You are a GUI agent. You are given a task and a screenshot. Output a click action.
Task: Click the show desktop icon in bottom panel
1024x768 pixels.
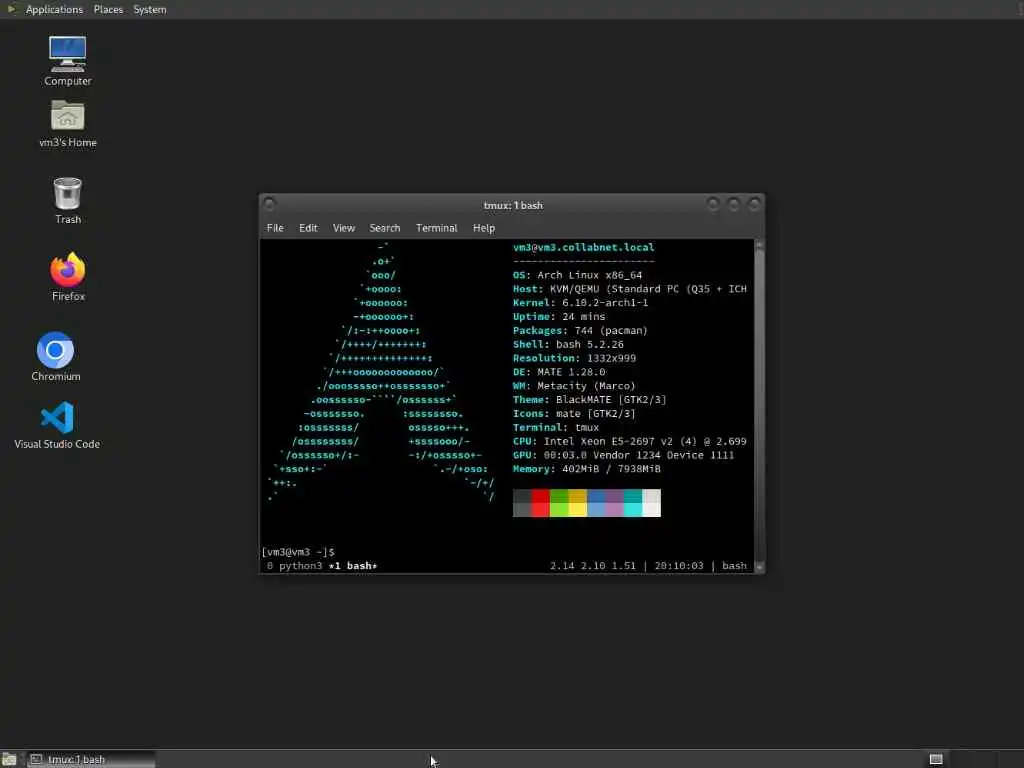[x=8, y=760]
